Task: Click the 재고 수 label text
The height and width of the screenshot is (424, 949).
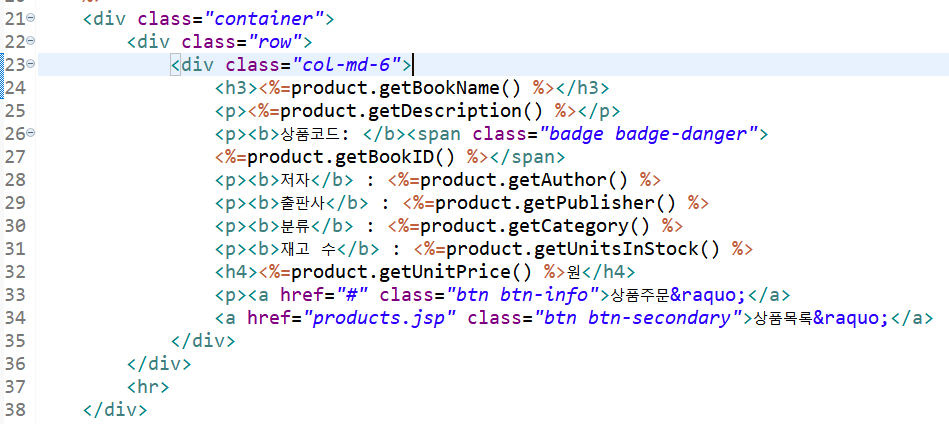Action: click(x=309, y=249)
